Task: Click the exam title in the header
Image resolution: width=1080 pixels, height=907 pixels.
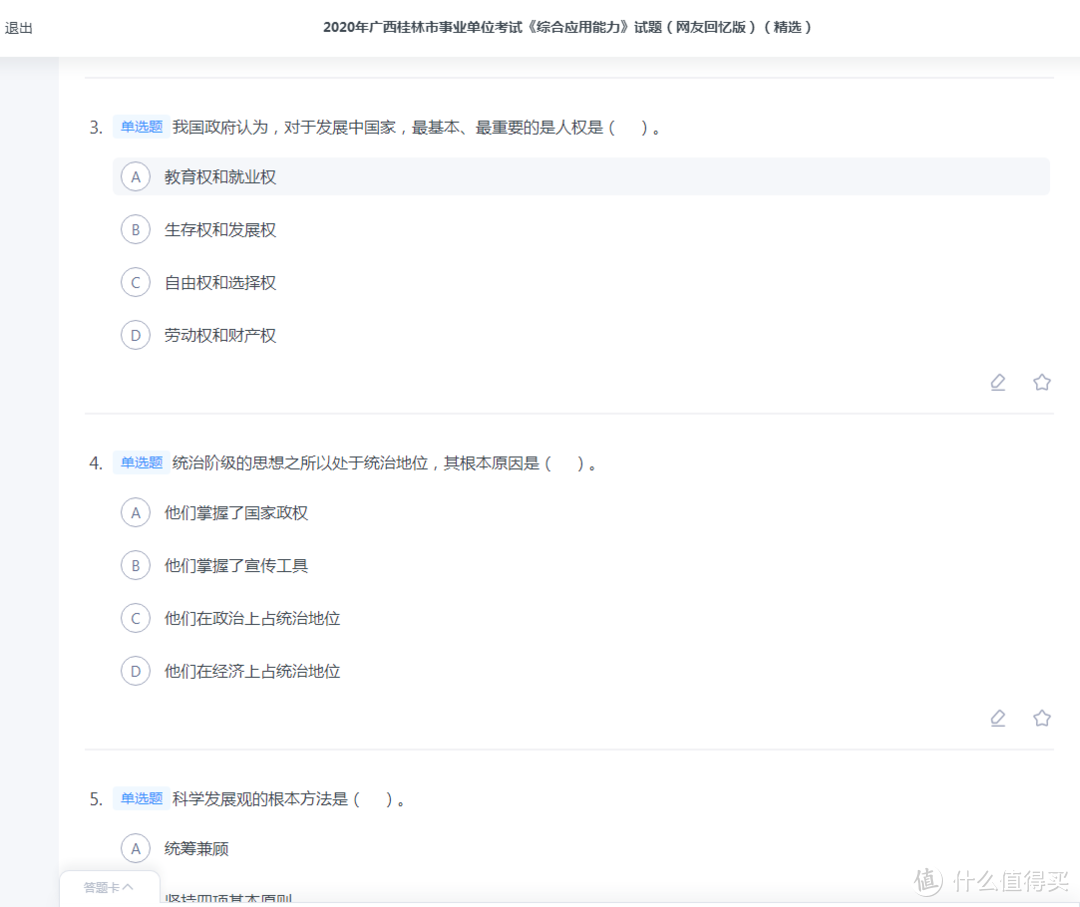Action: click(568, 28)
